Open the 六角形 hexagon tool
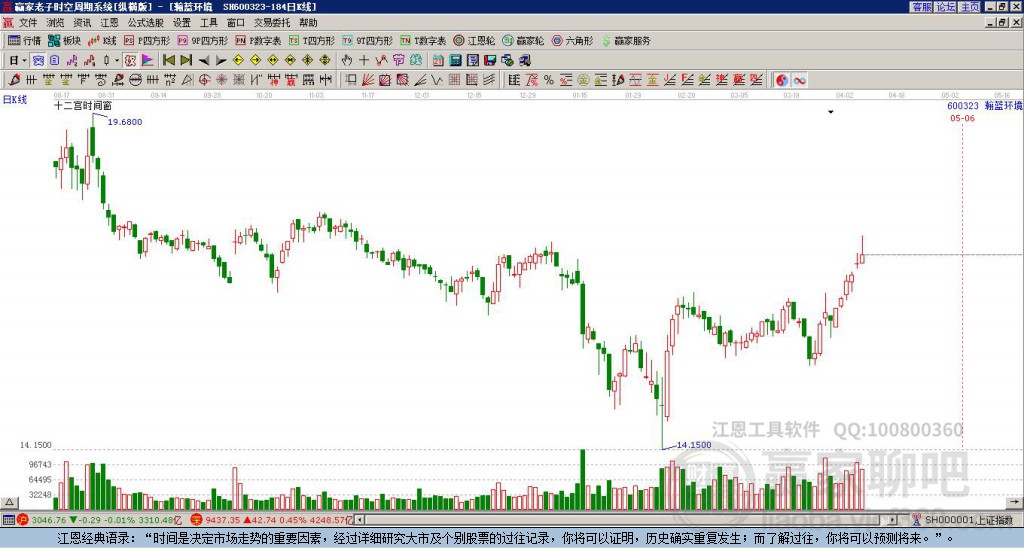 573,40
